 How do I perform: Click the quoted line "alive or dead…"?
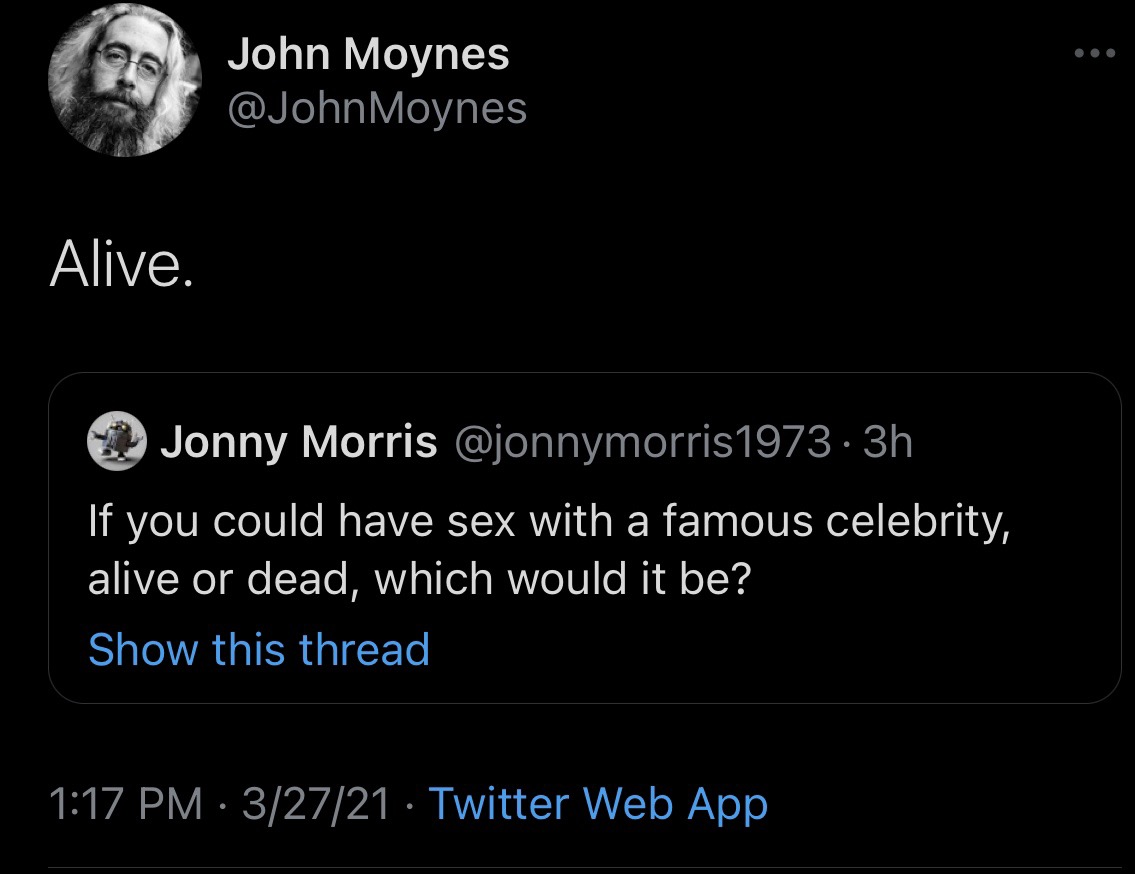point(419,580)
